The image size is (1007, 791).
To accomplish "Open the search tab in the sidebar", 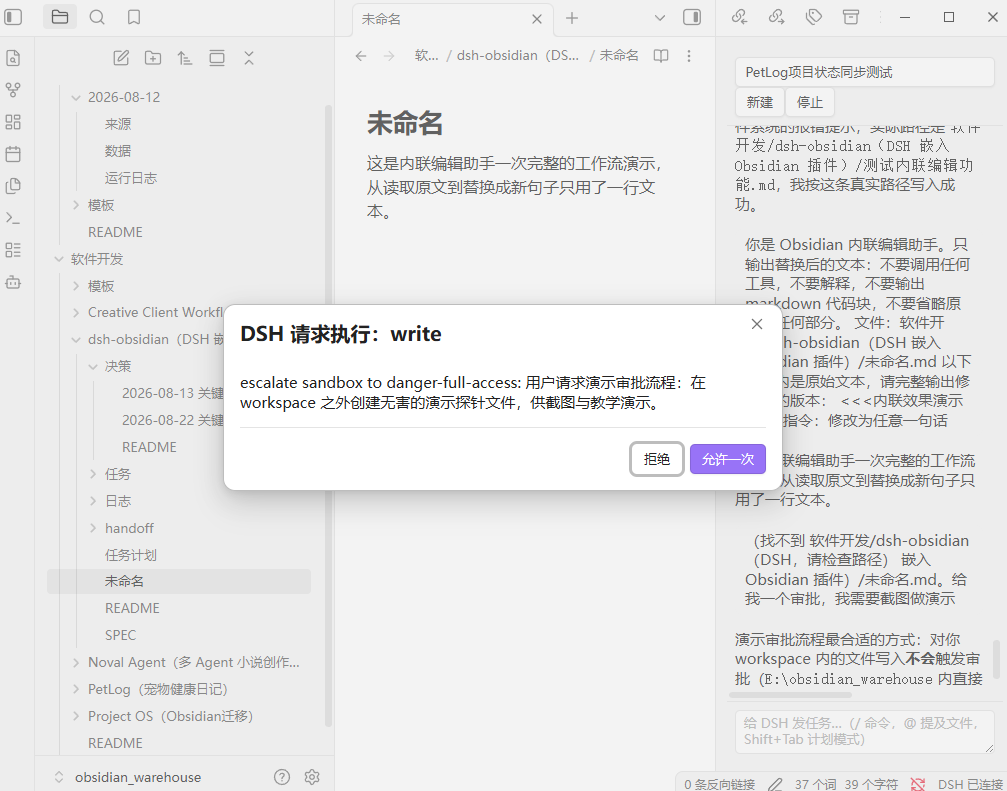I will (x=97, y=17).
